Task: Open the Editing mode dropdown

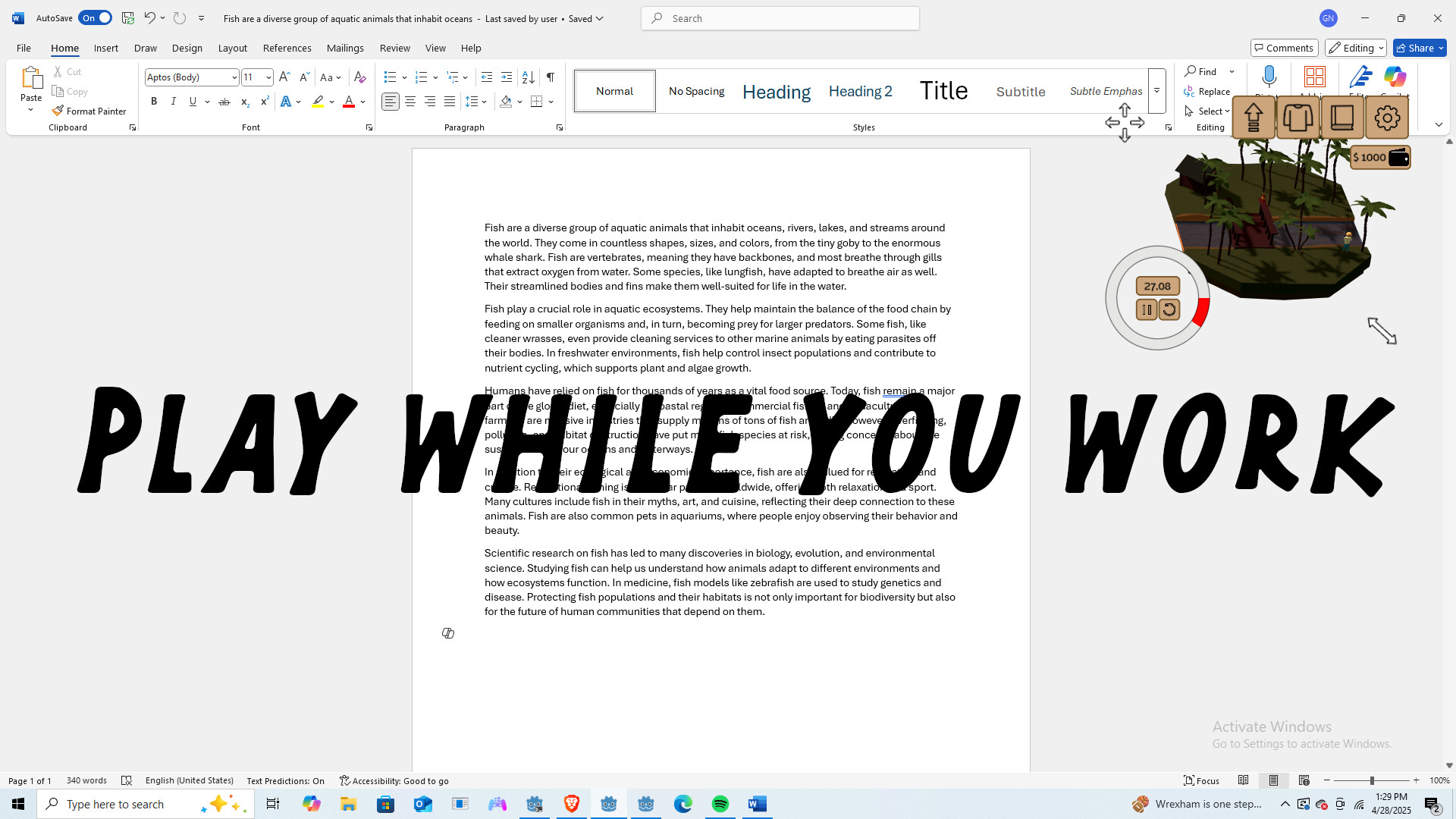Action: tap(1356, 48)
